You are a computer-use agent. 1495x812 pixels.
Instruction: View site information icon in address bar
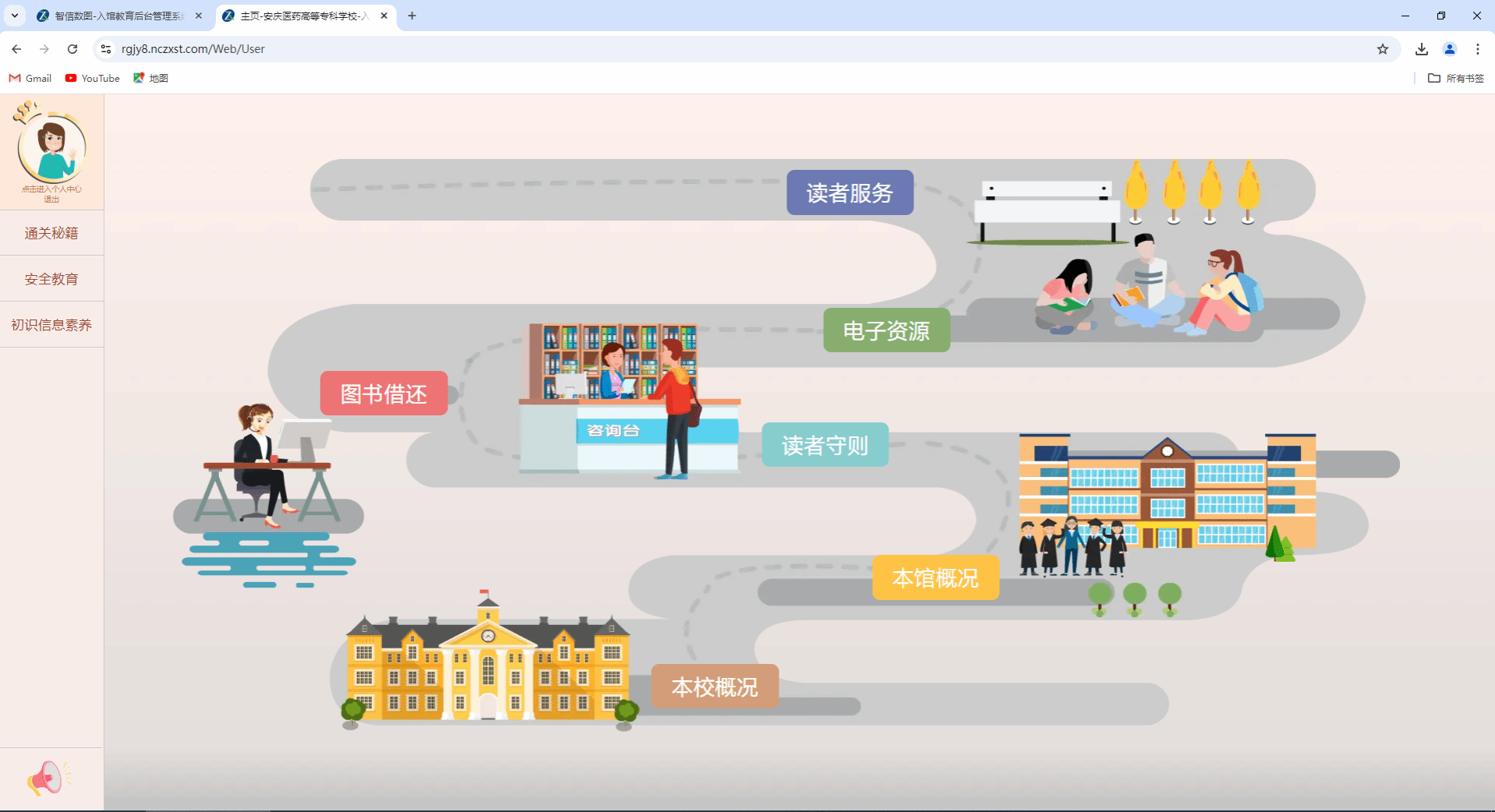click(106, 49)
